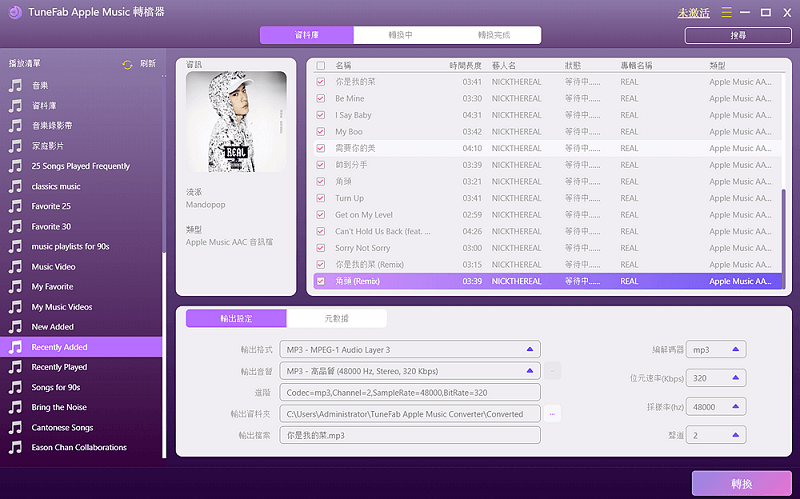
Task: Open the 未激活 not-activated link
Action: click(694, 13)
